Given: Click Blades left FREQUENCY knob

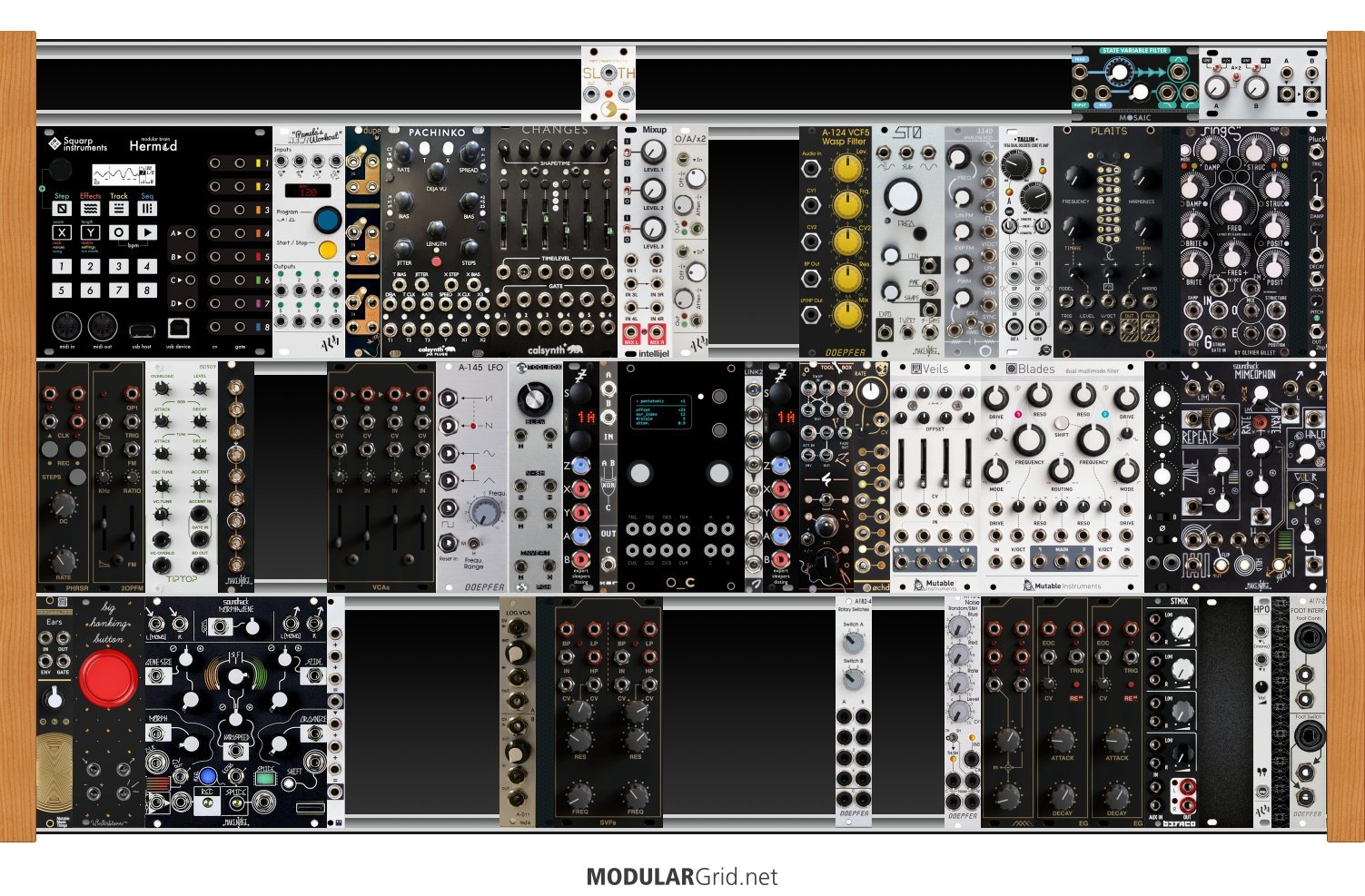Looking at the screenshot, I should pyautogui.click(x=1028, y=439).
